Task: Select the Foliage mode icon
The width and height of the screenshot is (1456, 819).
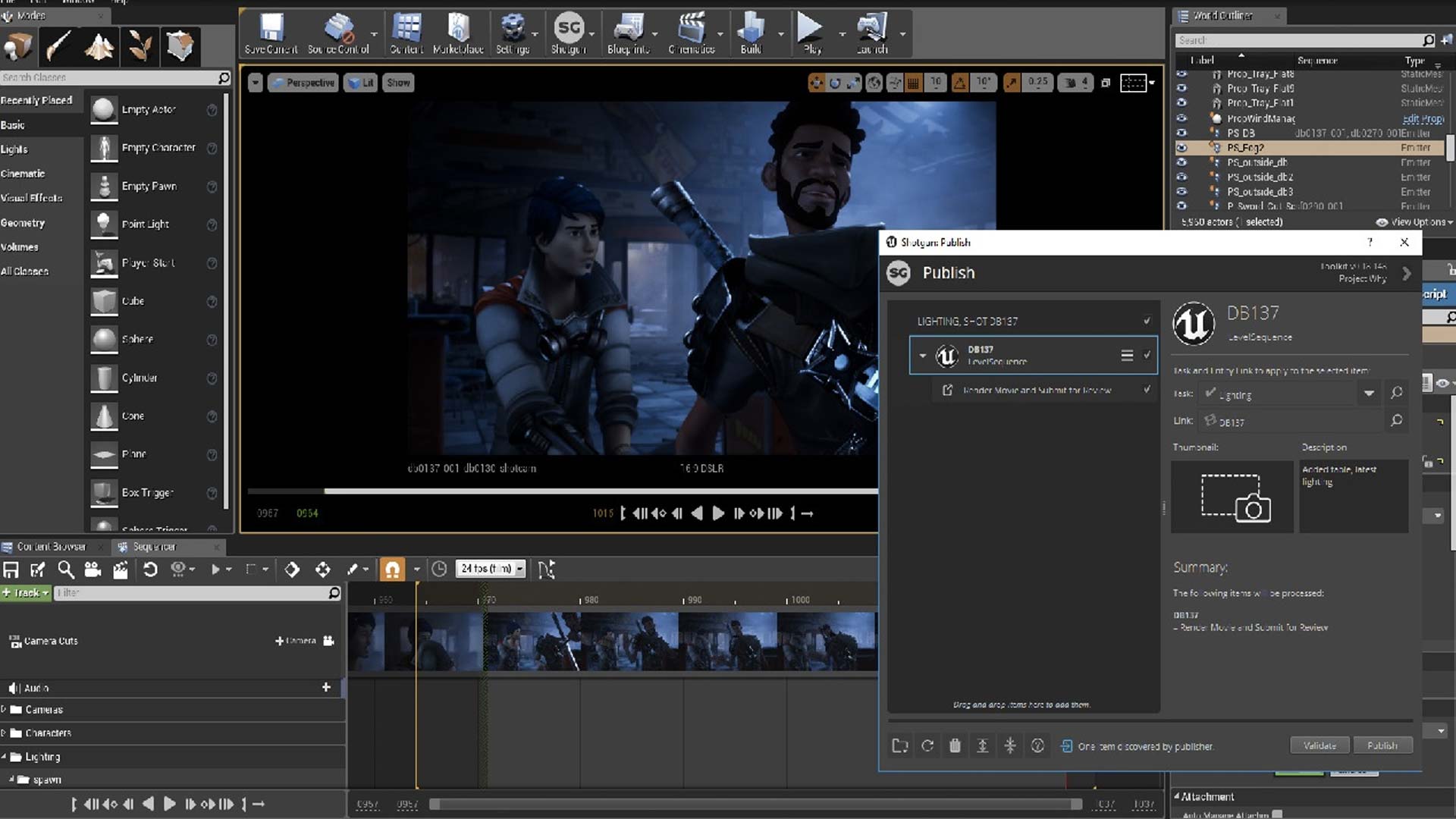Action: click(x=140, y=47)
